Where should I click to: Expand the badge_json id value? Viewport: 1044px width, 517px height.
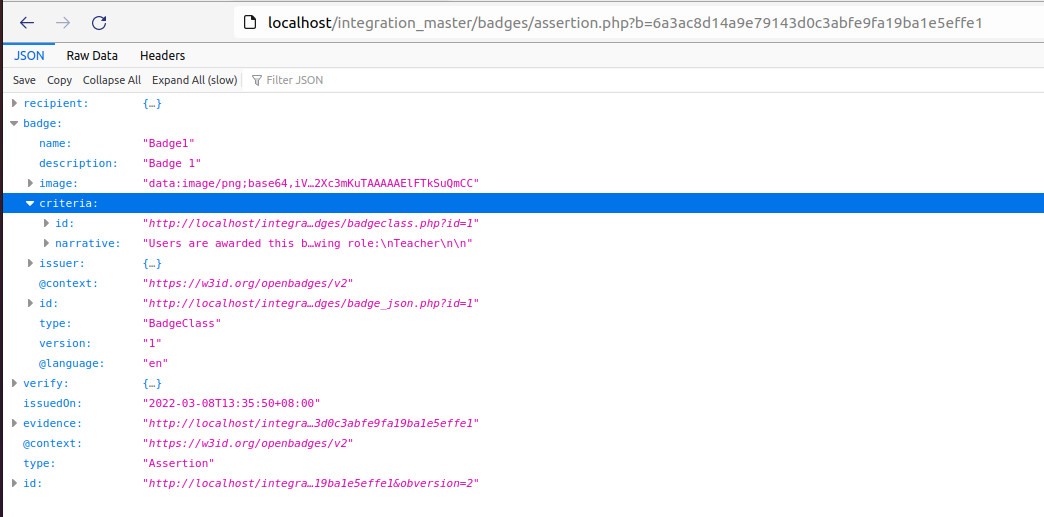31,303
